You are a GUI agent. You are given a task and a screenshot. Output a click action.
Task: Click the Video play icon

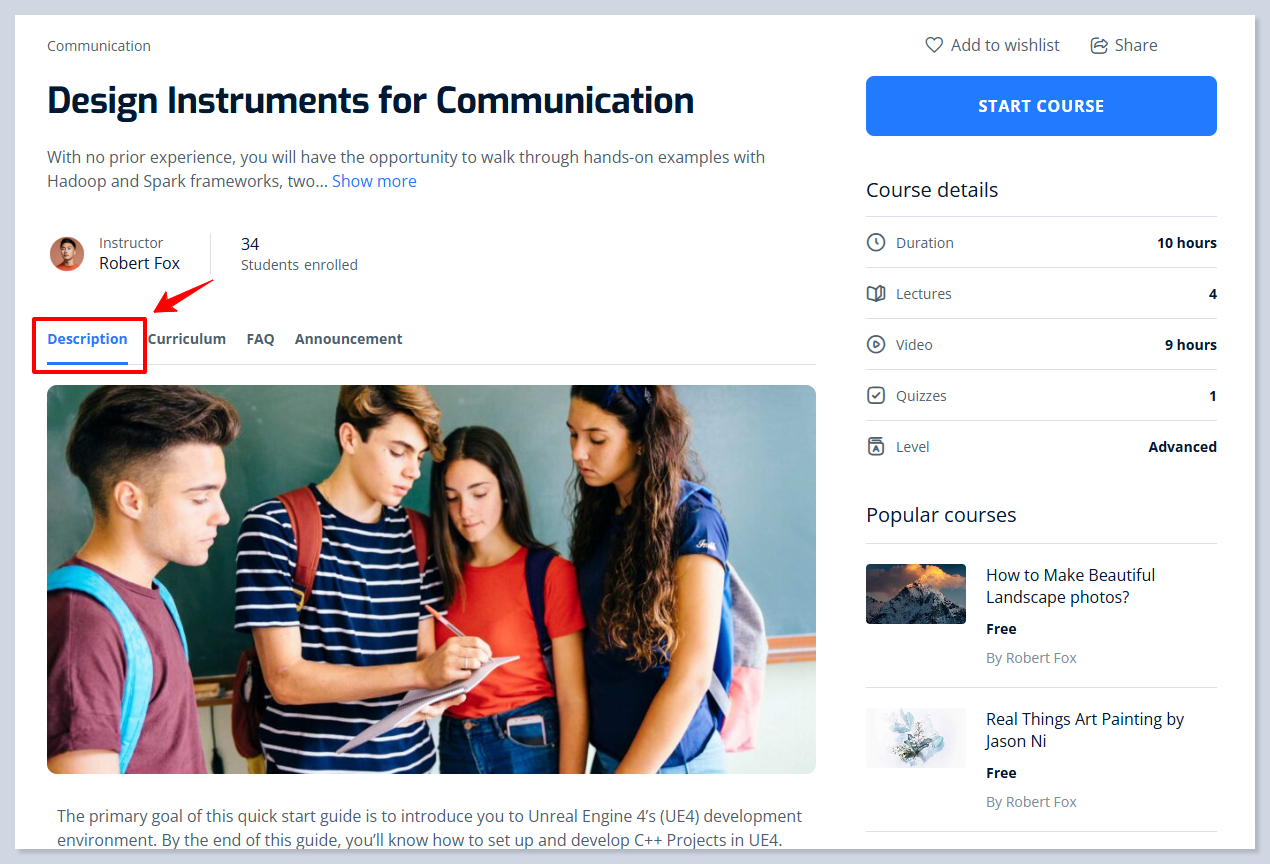coord(876,345)
